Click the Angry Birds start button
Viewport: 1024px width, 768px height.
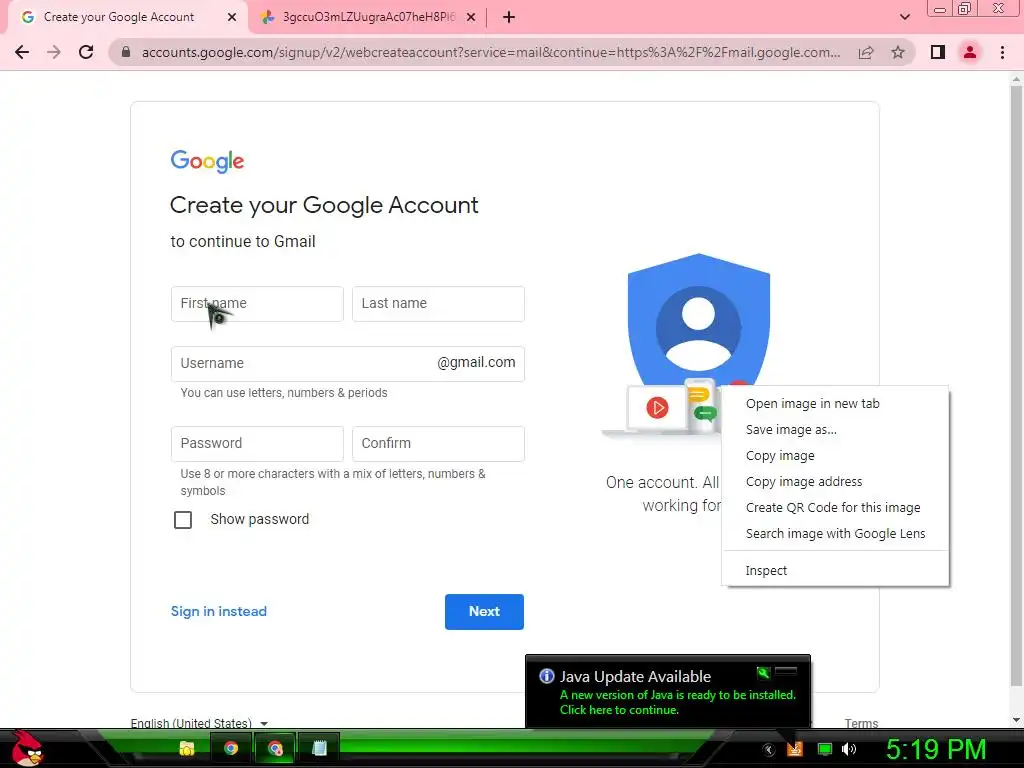tap(25, 748)
